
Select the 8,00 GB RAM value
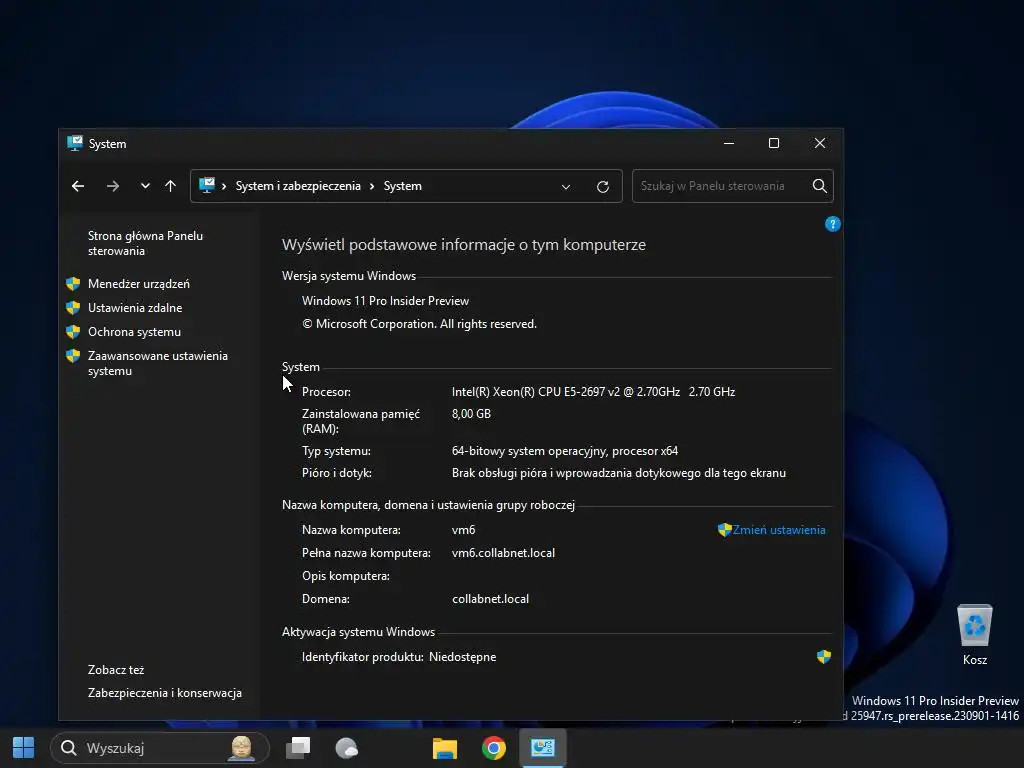coord(471,414)
